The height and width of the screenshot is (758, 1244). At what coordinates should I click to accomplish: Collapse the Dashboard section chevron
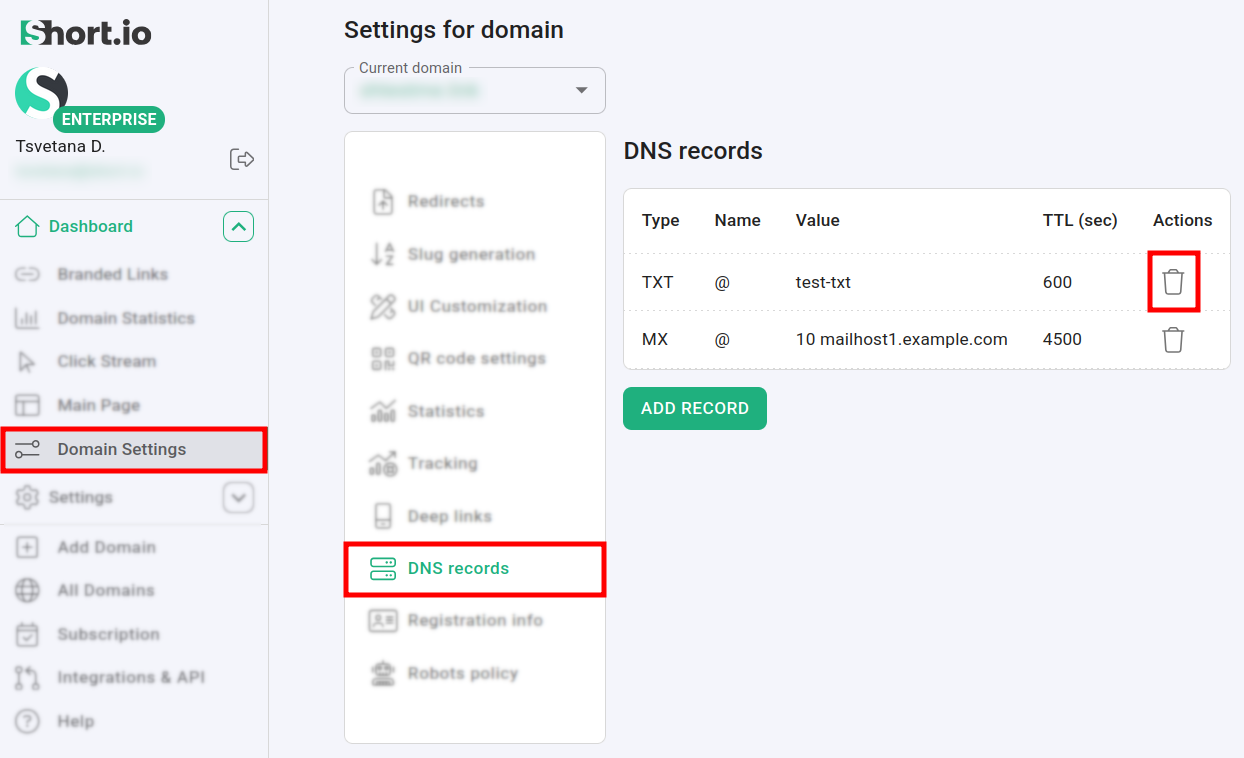pos(238,227)
